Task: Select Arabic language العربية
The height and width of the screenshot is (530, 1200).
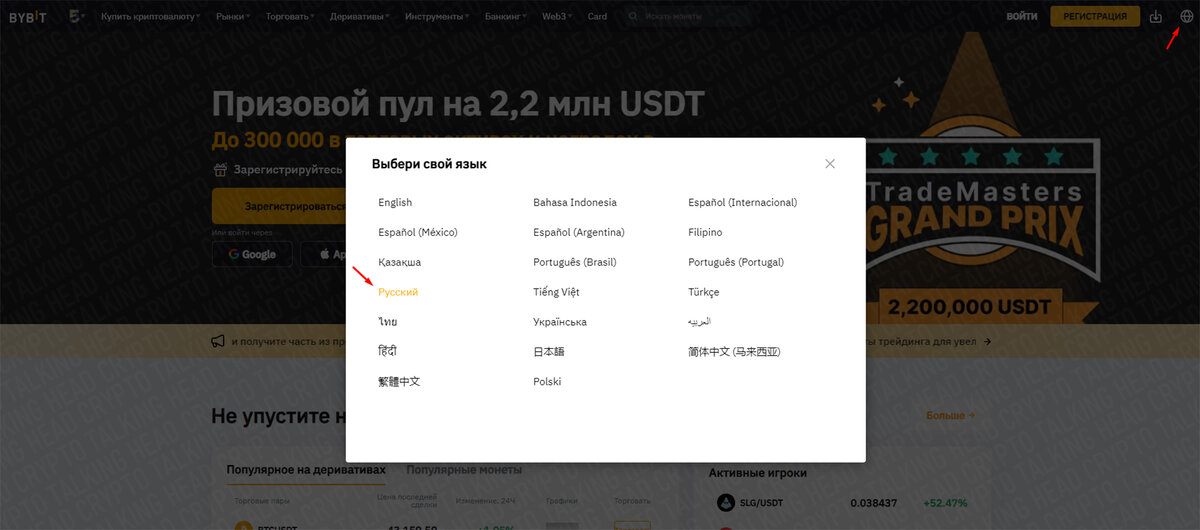Action: pyautogui.click(x=700, y=322)
